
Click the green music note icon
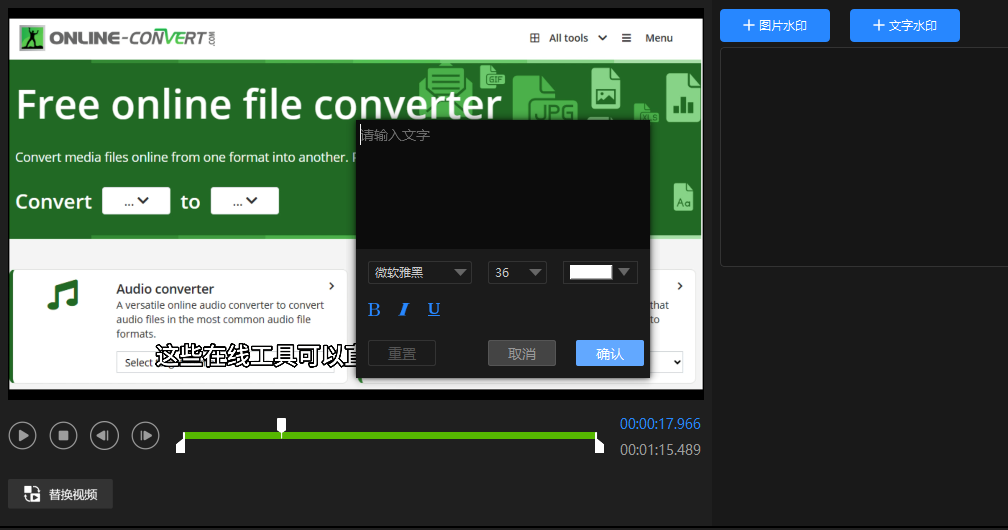click(x=63, y=295)
